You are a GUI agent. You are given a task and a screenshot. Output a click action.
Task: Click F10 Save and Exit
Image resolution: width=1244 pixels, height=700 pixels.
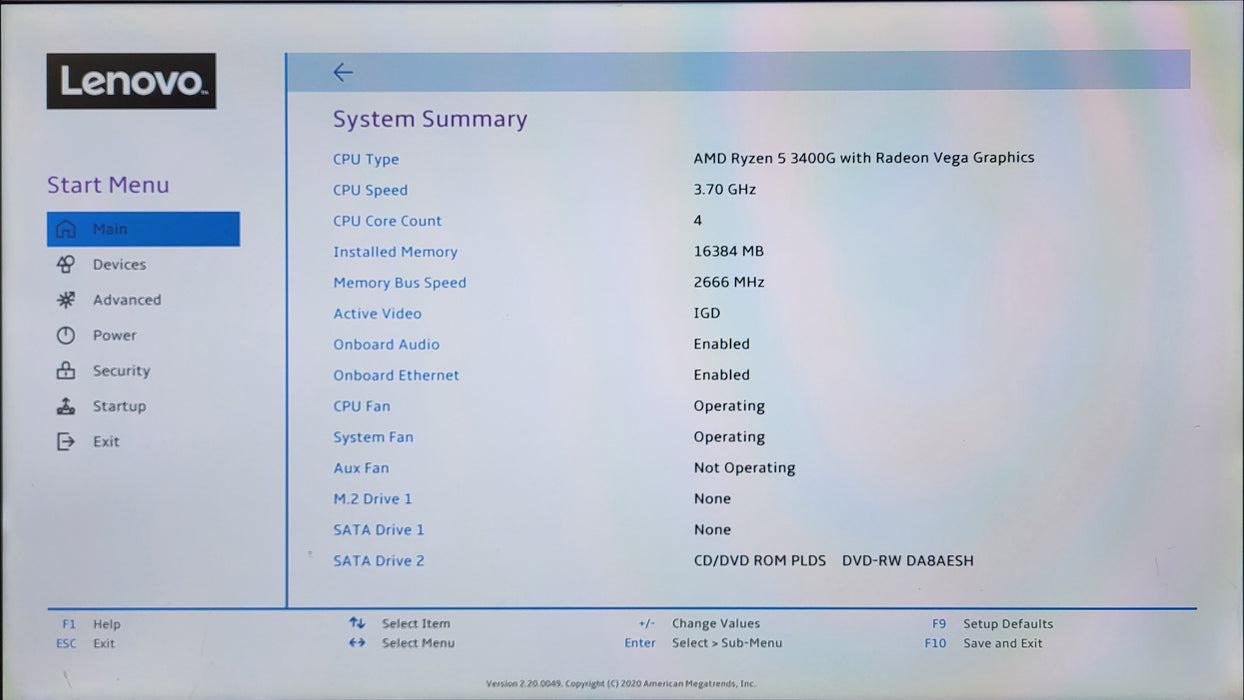click(984, 644)
